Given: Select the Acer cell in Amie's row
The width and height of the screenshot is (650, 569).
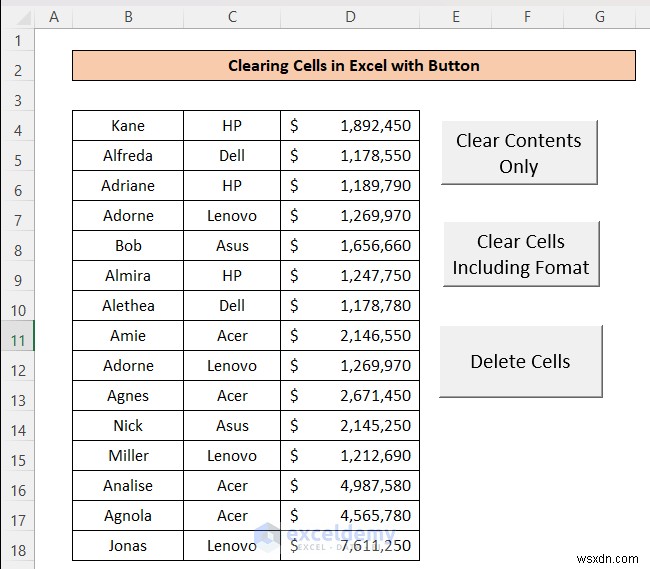Looking at the screenshot, I should coord(232,335).
